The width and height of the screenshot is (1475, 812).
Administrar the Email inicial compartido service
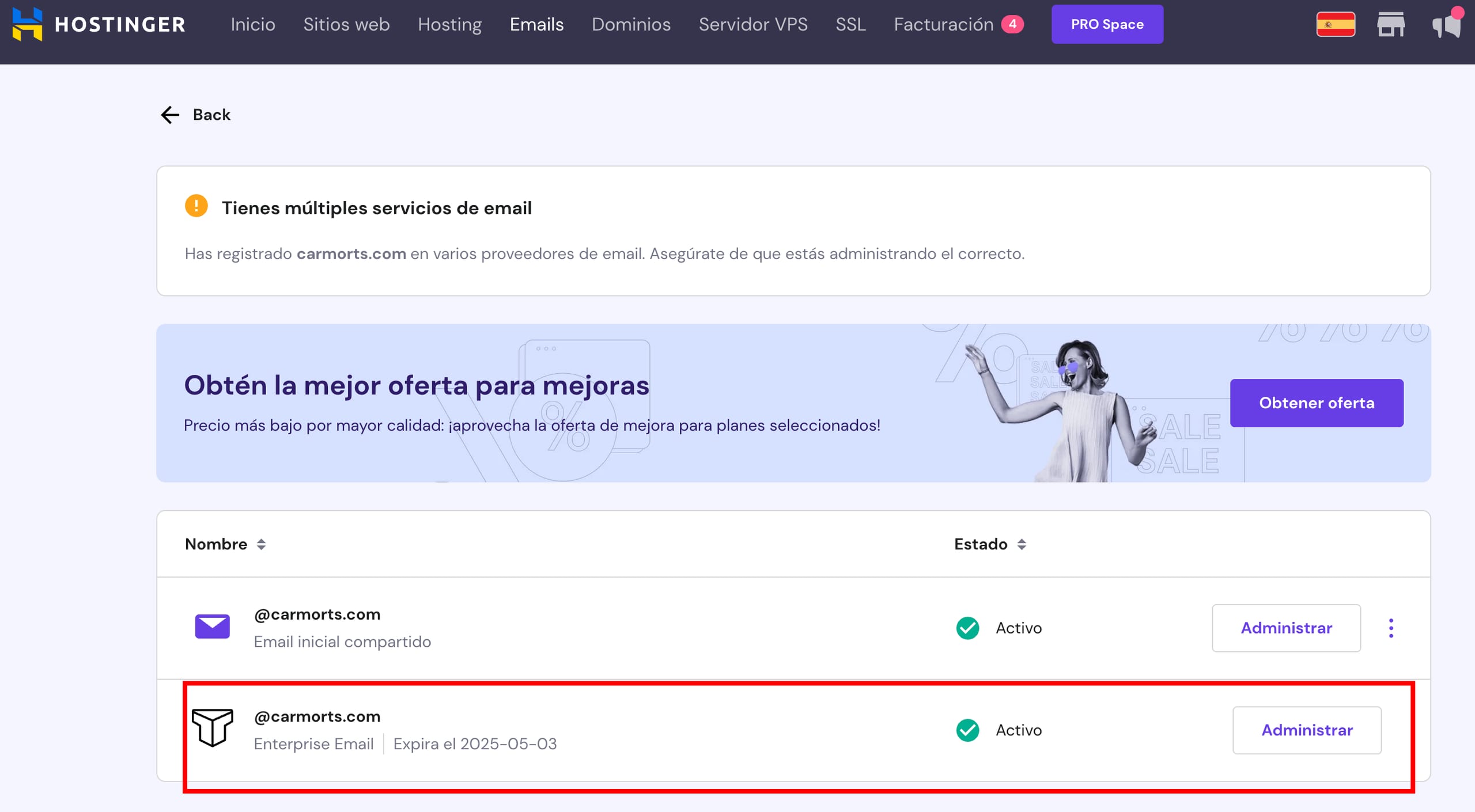click(x=1286, y=628)
